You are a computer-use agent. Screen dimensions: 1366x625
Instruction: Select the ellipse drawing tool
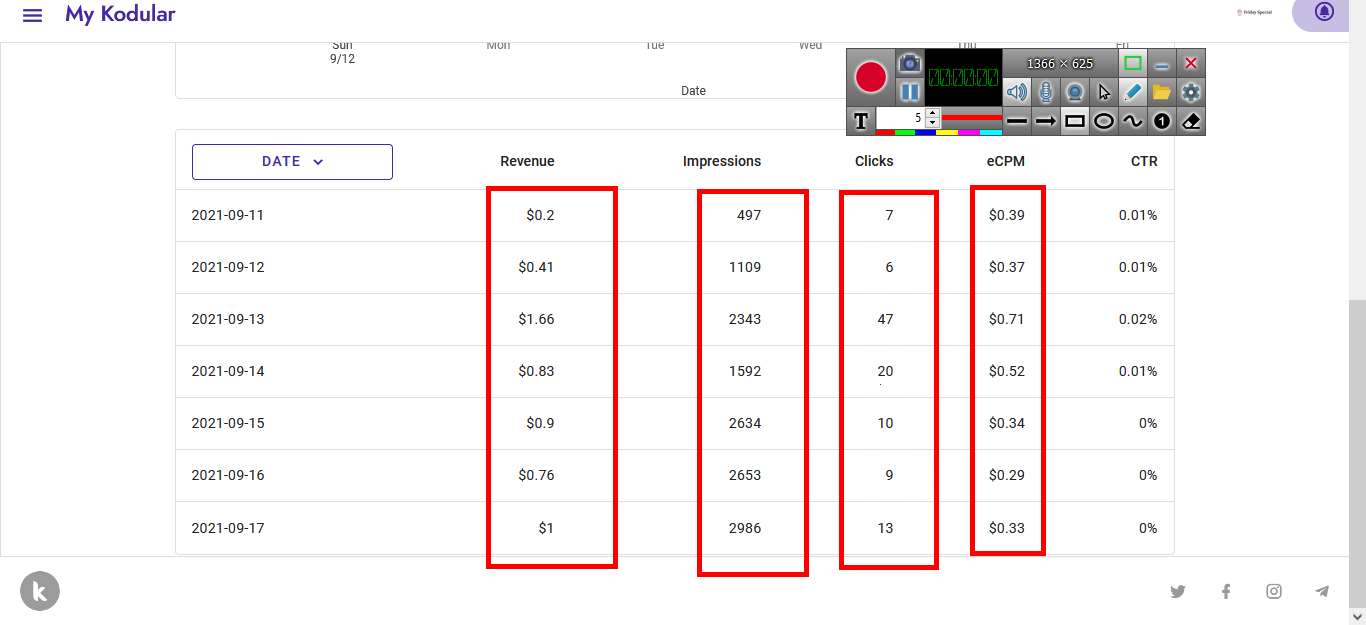pyautogui.click(x=1103, y=121)
